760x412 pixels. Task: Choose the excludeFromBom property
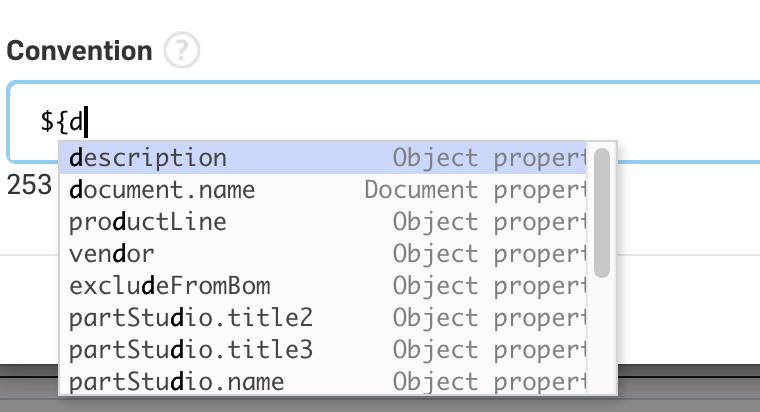point(170,286)
